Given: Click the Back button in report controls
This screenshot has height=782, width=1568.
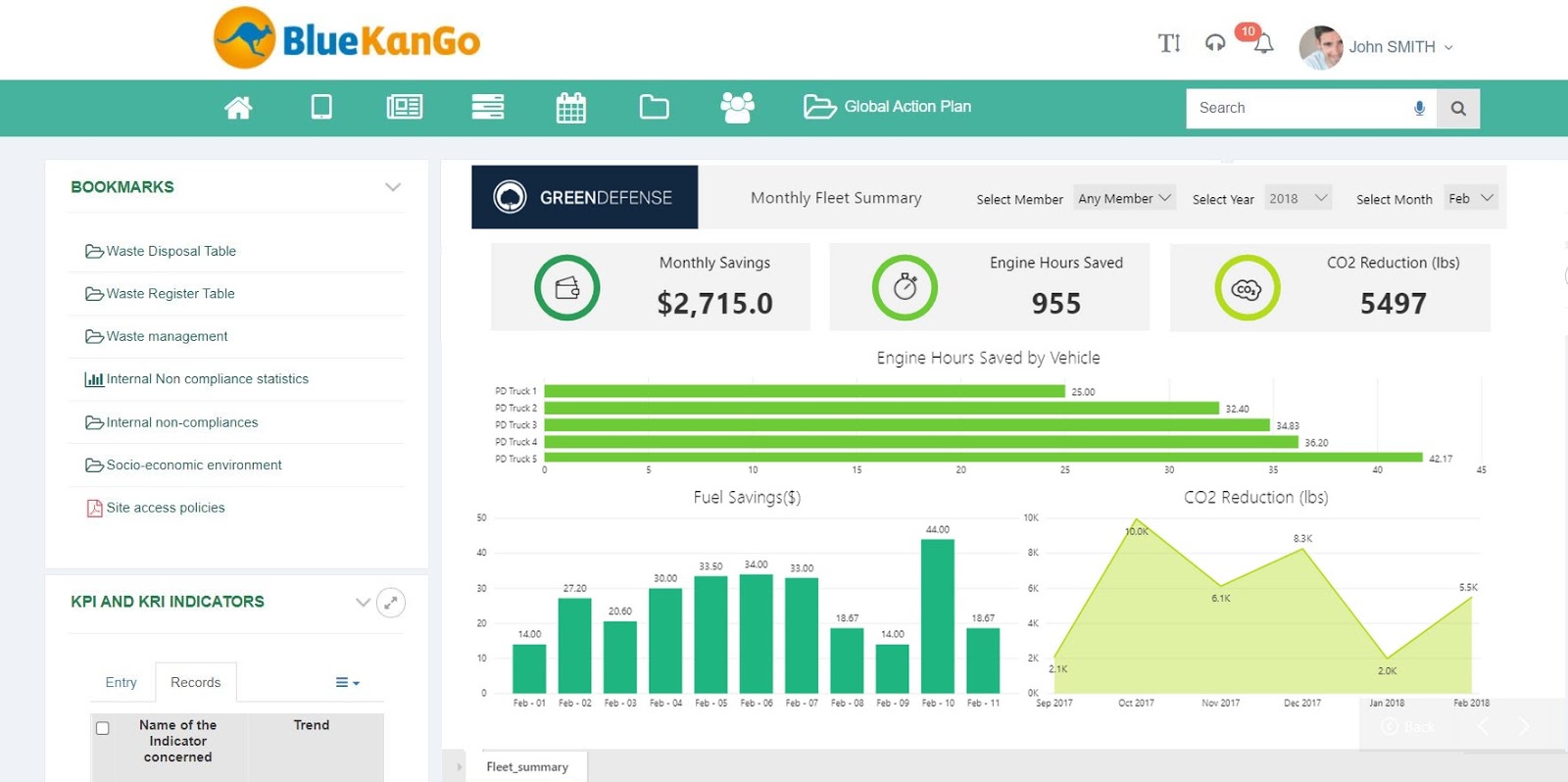Looking at the screenshot, I should [1408, 726].
